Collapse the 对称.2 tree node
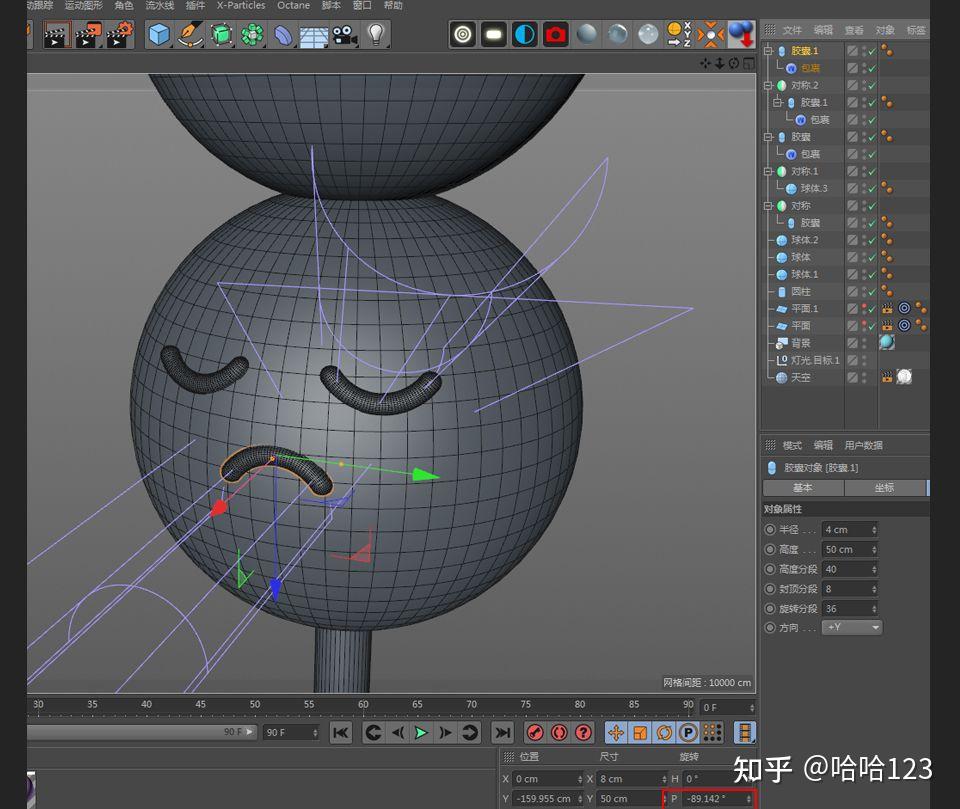 768,86
